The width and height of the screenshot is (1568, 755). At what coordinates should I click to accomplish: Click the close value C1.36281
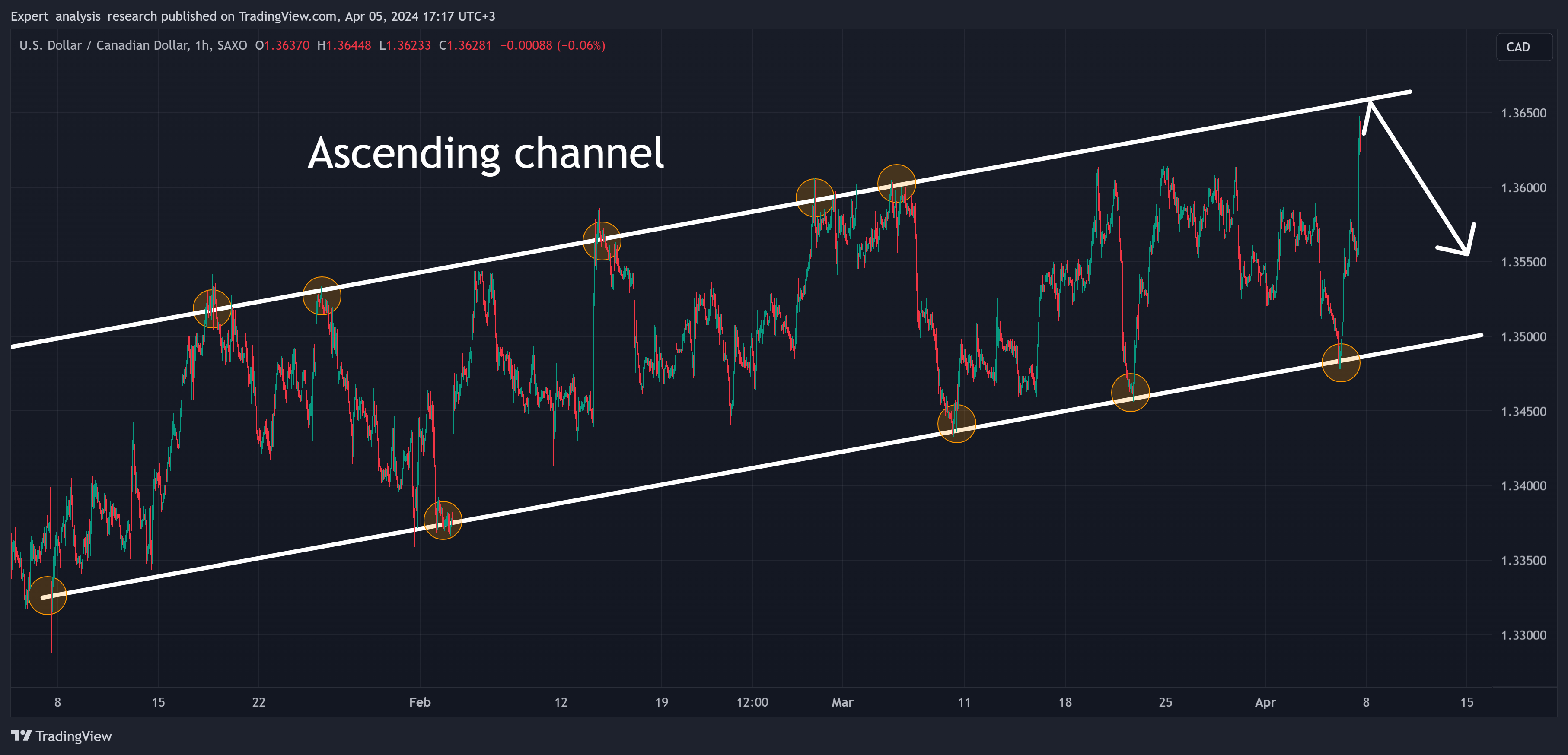465,46
